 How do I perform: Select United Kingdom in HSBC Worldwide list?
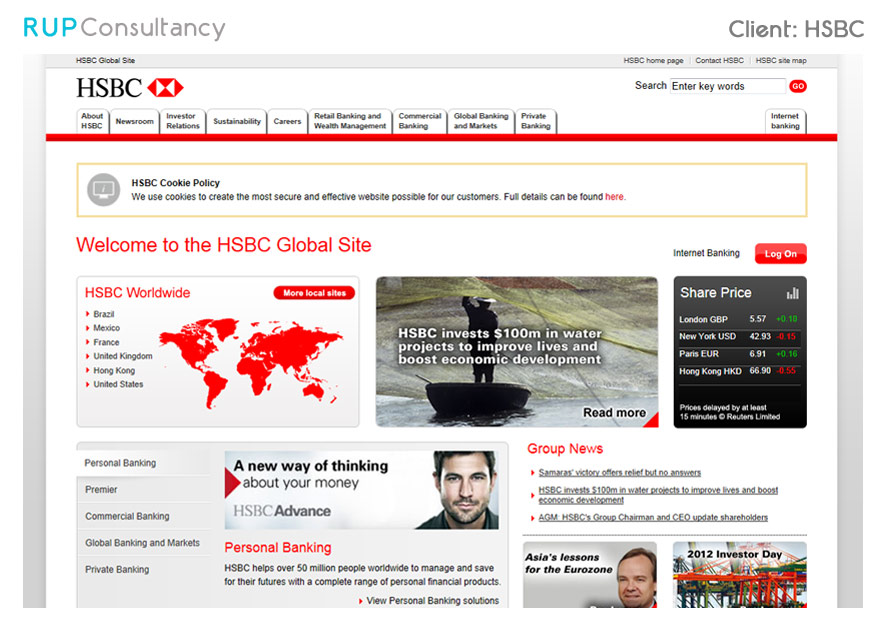click(x=123, y=356)
